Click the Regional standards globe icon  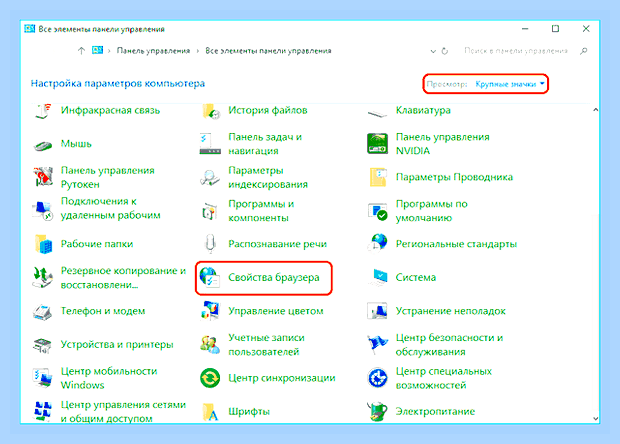click(378, 243)
